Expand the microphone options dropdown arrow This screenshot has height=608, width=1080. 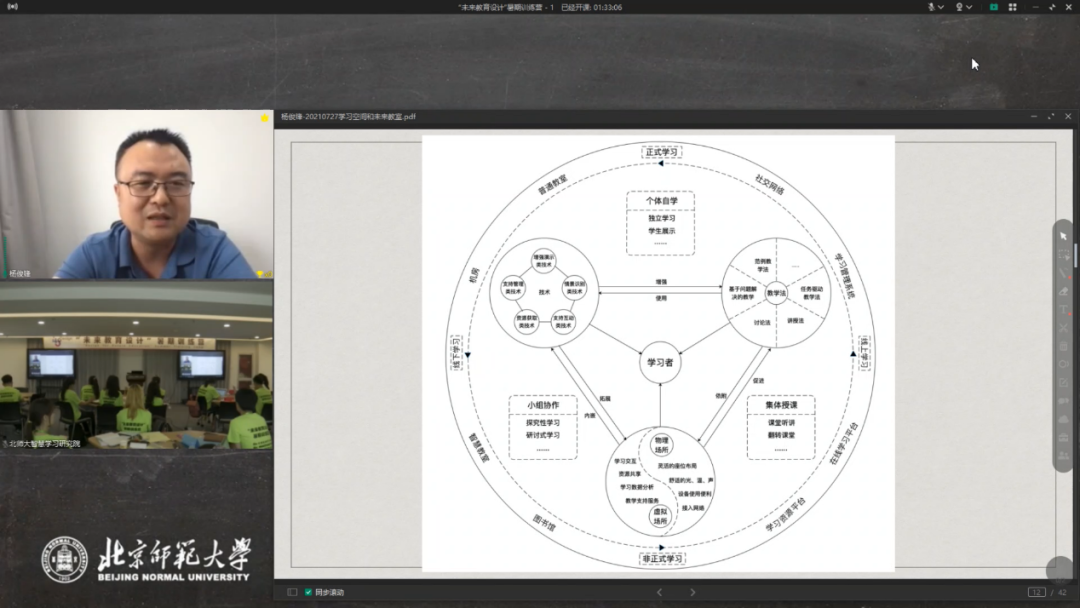coord(942,7)
